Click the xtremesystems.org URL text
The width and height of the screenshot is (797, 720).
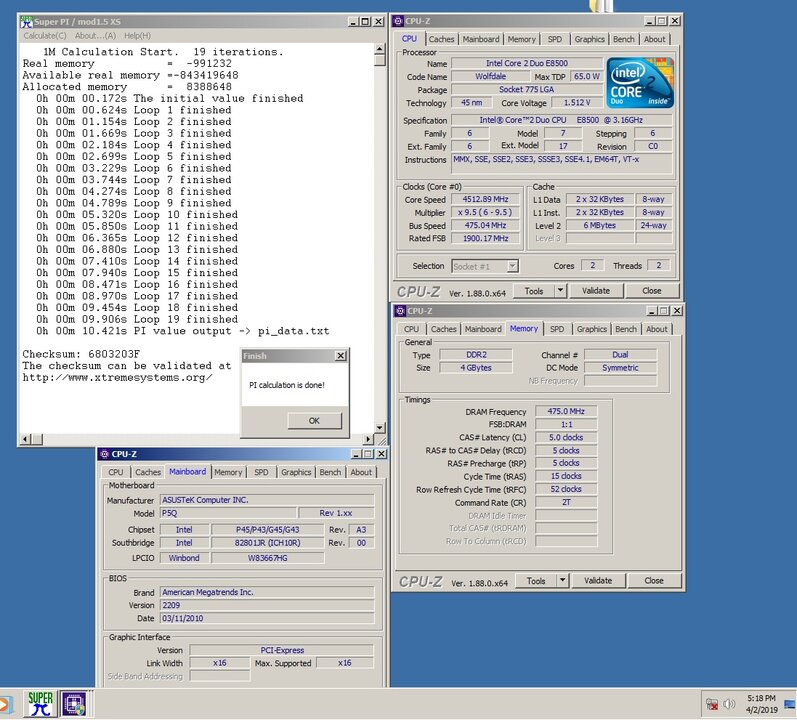coord(117,378)
